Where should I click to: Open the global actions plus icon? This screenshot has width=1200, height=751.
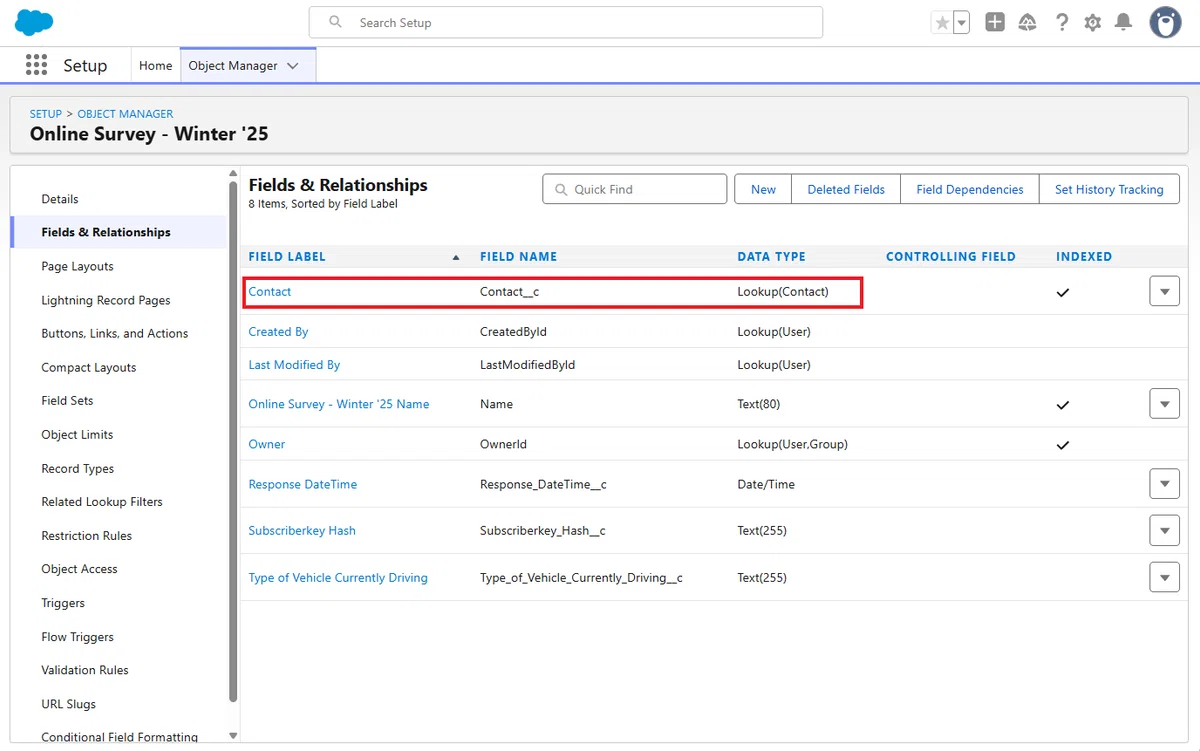(x=995, y=22)
